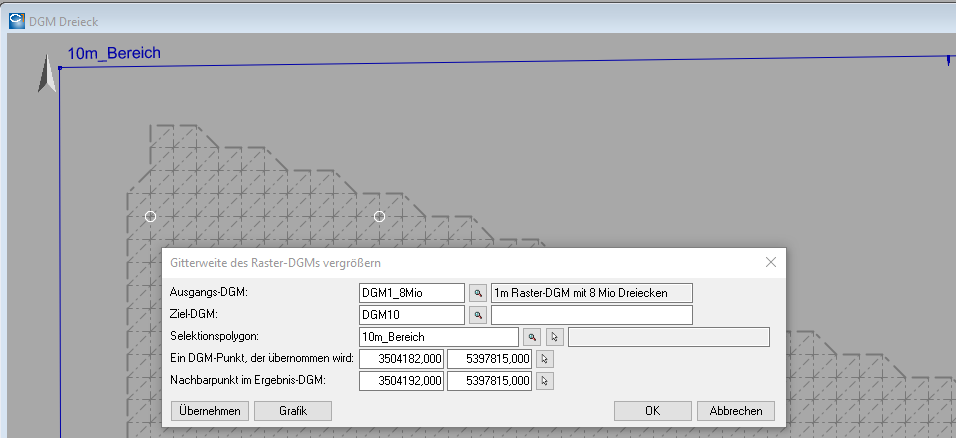This screenshot has height=438, width=956.
Task: Edit the DGM-Punkt Y value in row Ein DGM-Punkt
Action: pyautogui.click(x=490, y=359)
